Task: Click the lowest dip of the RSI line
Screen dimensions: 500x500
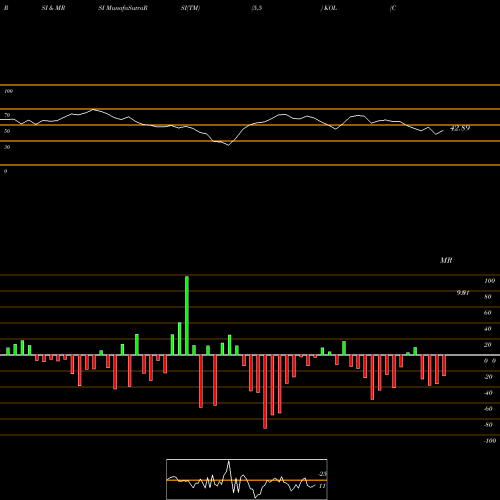Action: coord(229,145)
